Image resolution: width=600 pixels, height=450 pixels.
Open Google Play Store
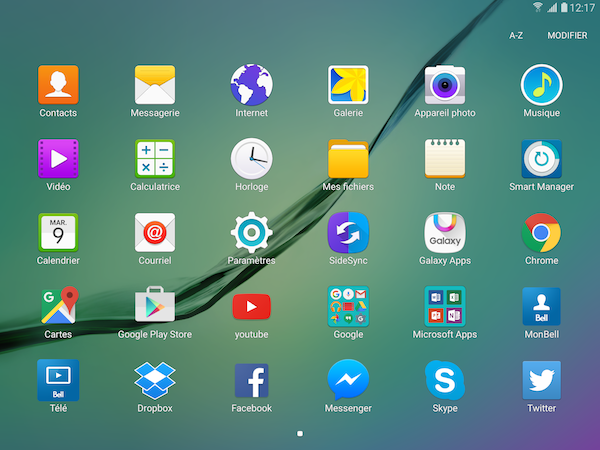pyautogui.click(x=155, y=305)
